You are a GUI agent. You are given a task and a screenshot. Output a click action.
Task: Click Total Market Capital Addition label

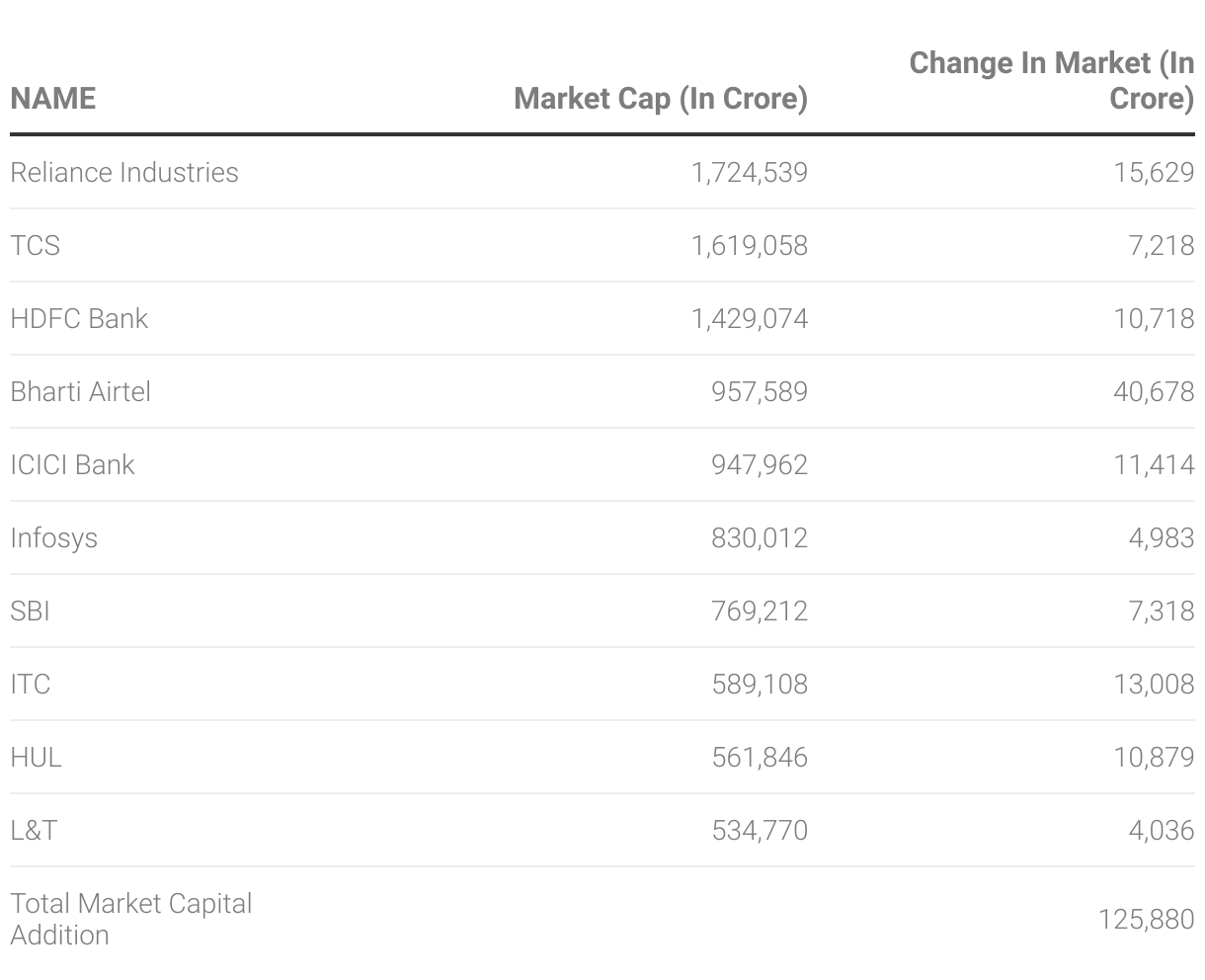(x=130, y=919)
